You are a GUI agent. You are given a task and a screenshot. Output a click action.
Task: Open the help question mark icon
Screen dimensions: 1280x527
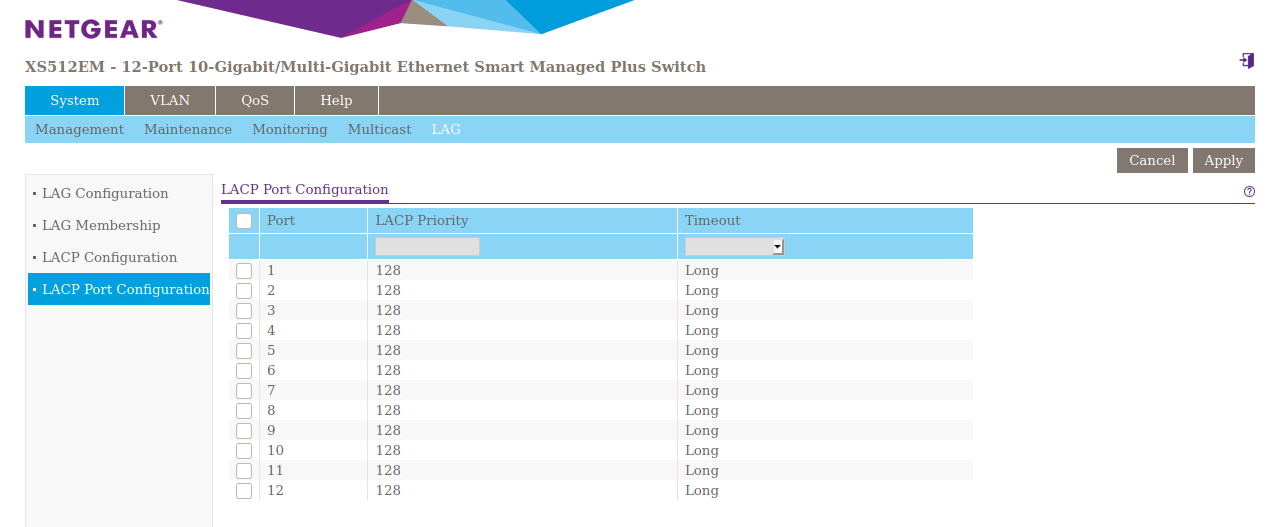(1249, 191)
